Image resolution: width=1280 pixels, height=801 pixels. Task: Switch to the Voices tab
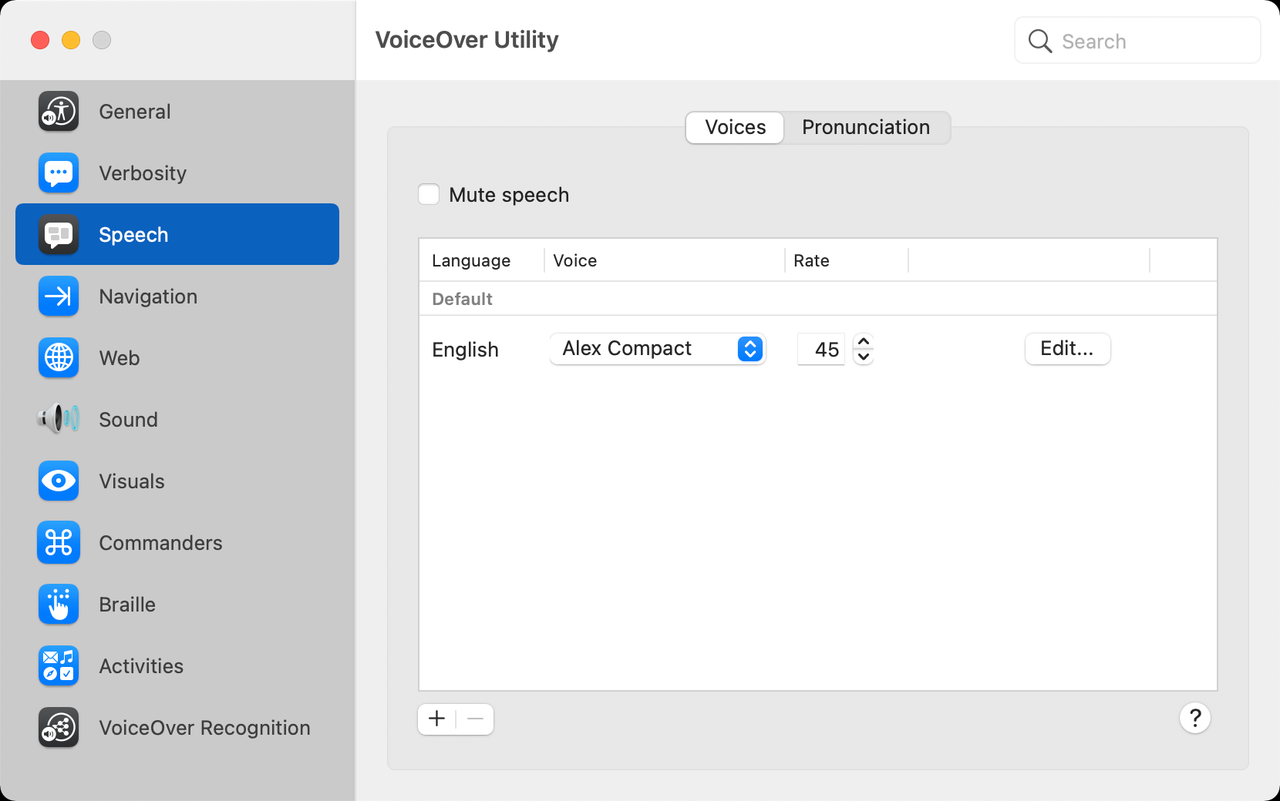(735, 127)
